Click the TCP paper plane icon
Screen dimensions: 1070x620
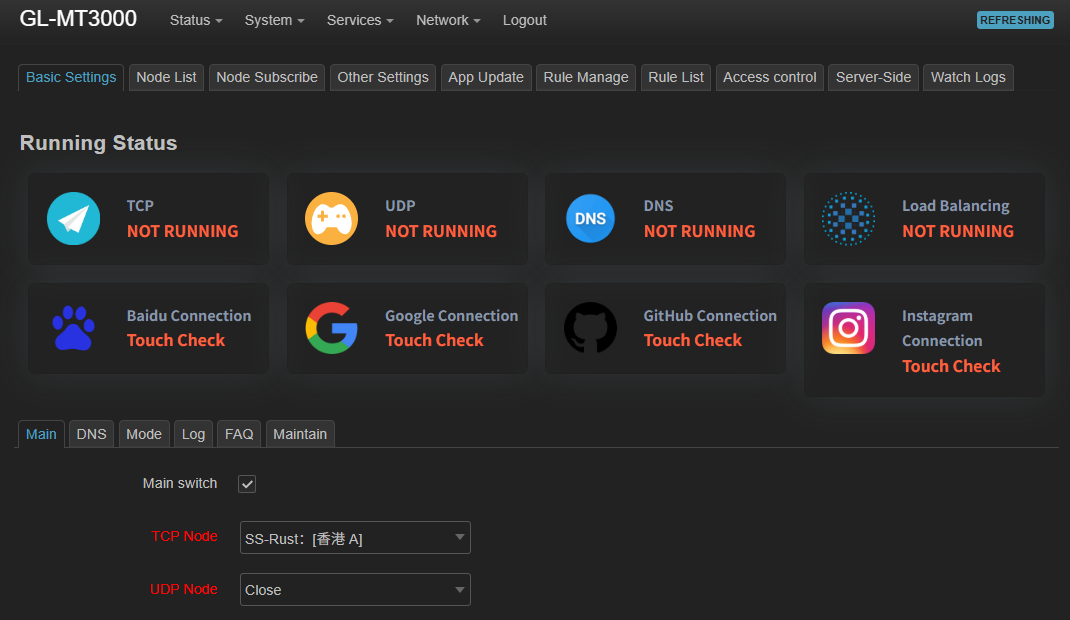tap(74, 219)
